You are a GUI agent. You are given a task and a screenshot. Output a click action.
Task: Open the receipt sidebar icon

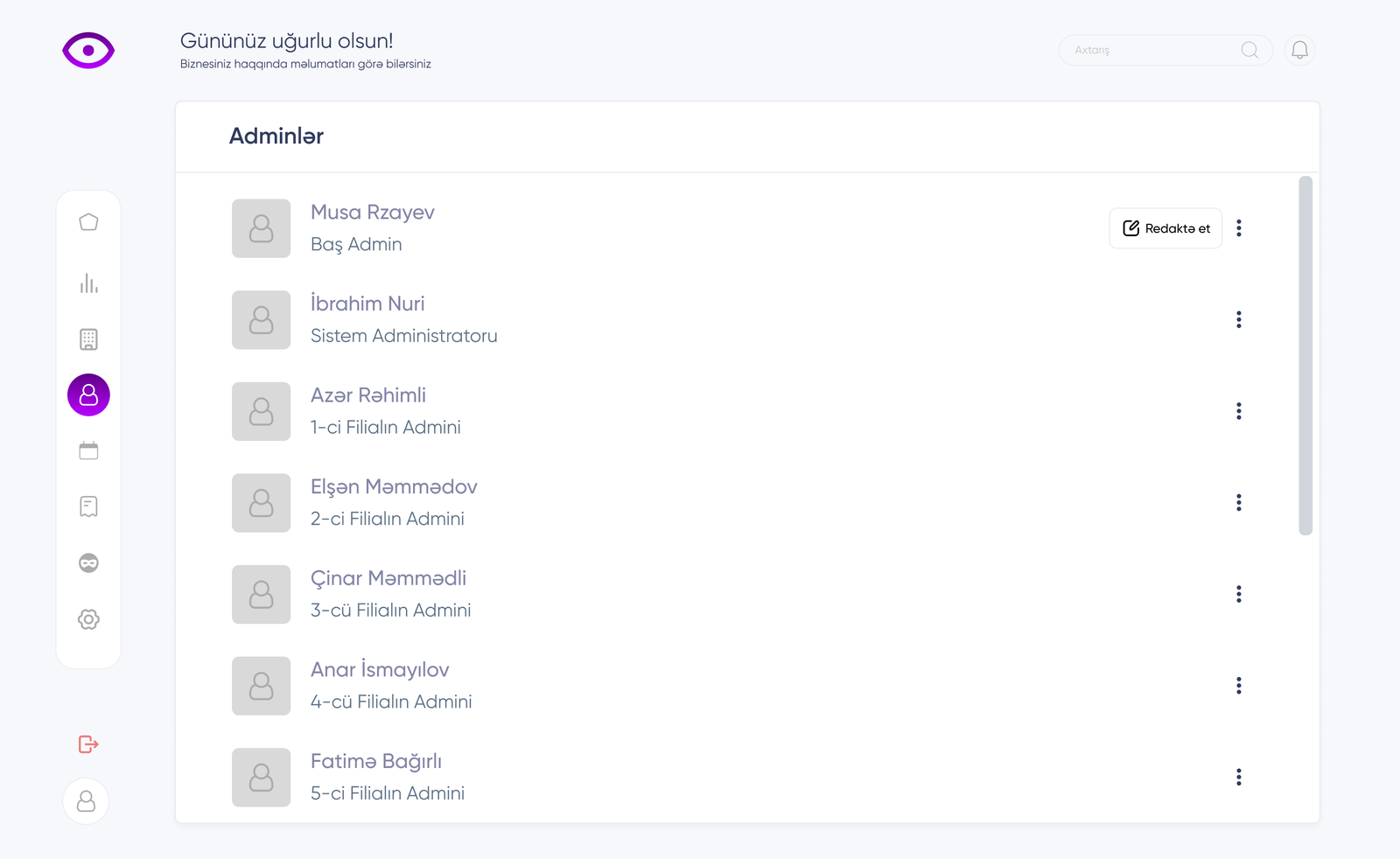point(88,506)
